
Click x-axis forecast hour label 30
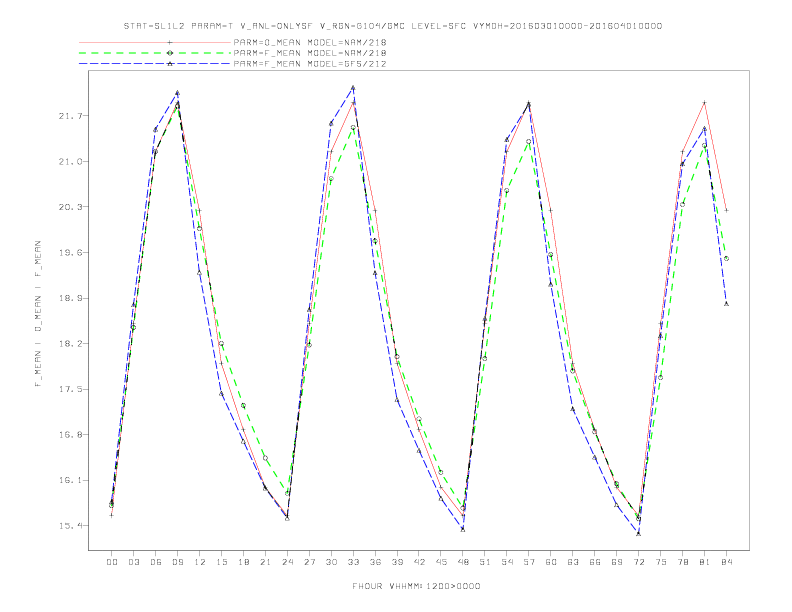pyautogui.click(x=331, y=562)
